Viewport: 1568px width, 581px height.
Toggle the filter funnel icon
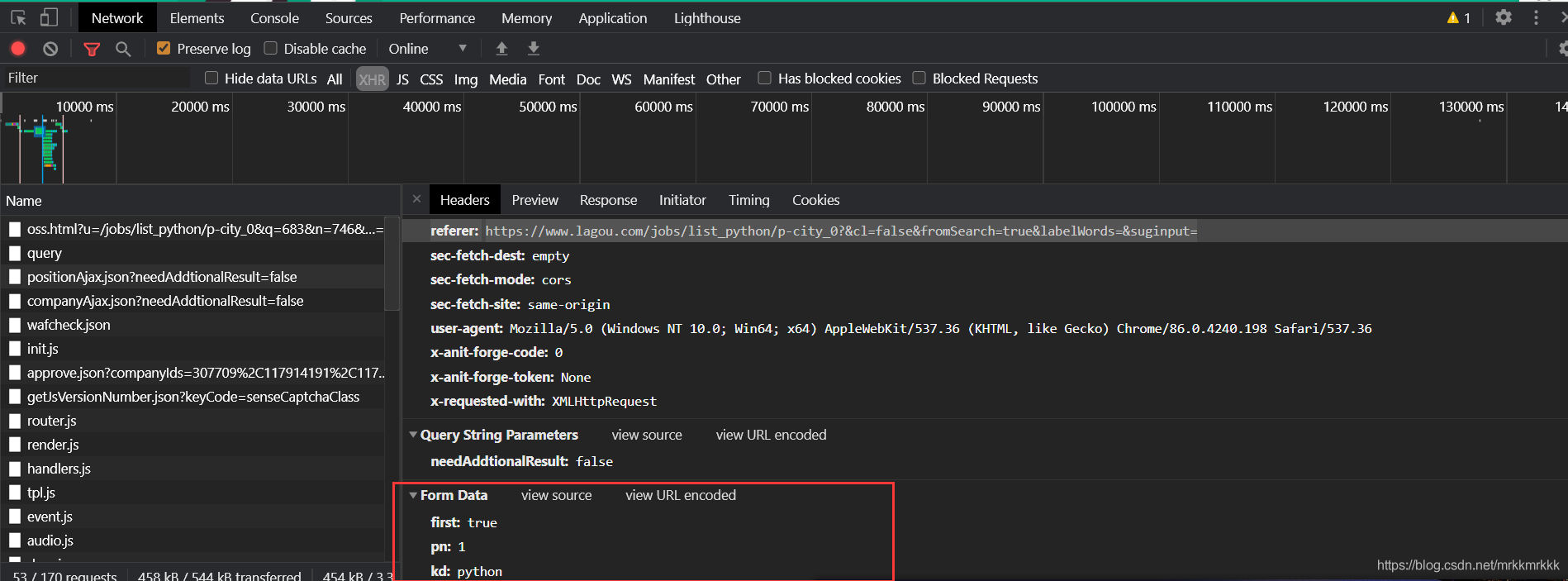tap(92, 49)
